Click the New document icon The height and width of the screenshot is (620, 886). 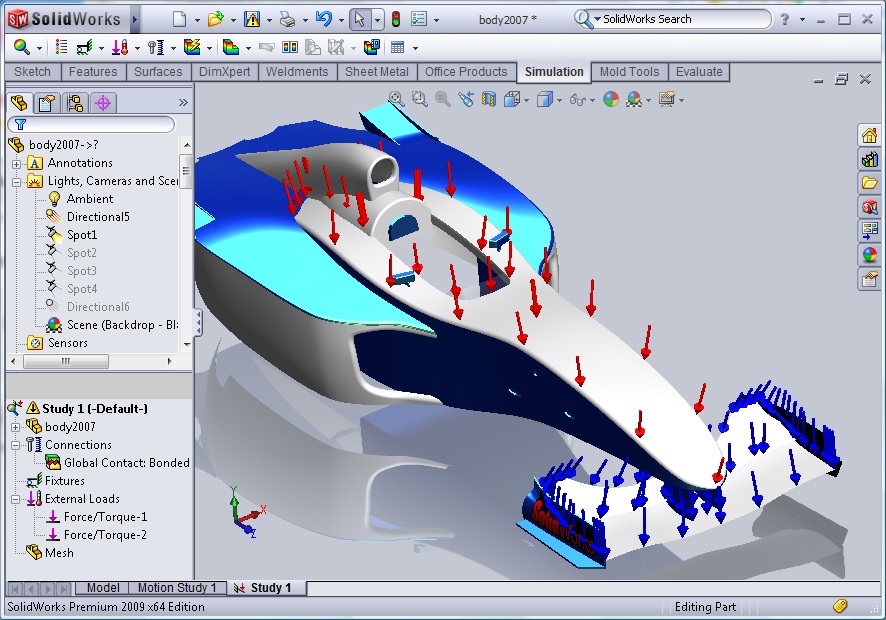pyautogui.click(x=179, y=19)
